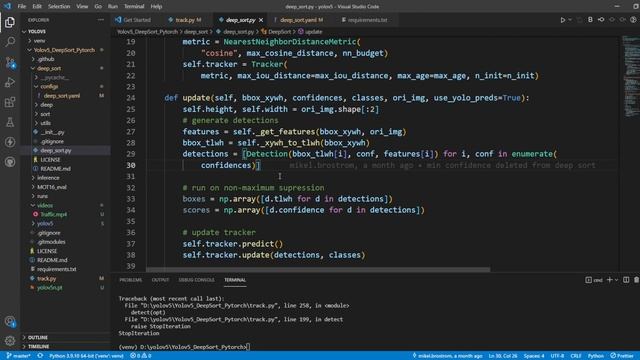Open the Help menu
This screenshot has width=640, height=360.
click(x=156, y=7)
